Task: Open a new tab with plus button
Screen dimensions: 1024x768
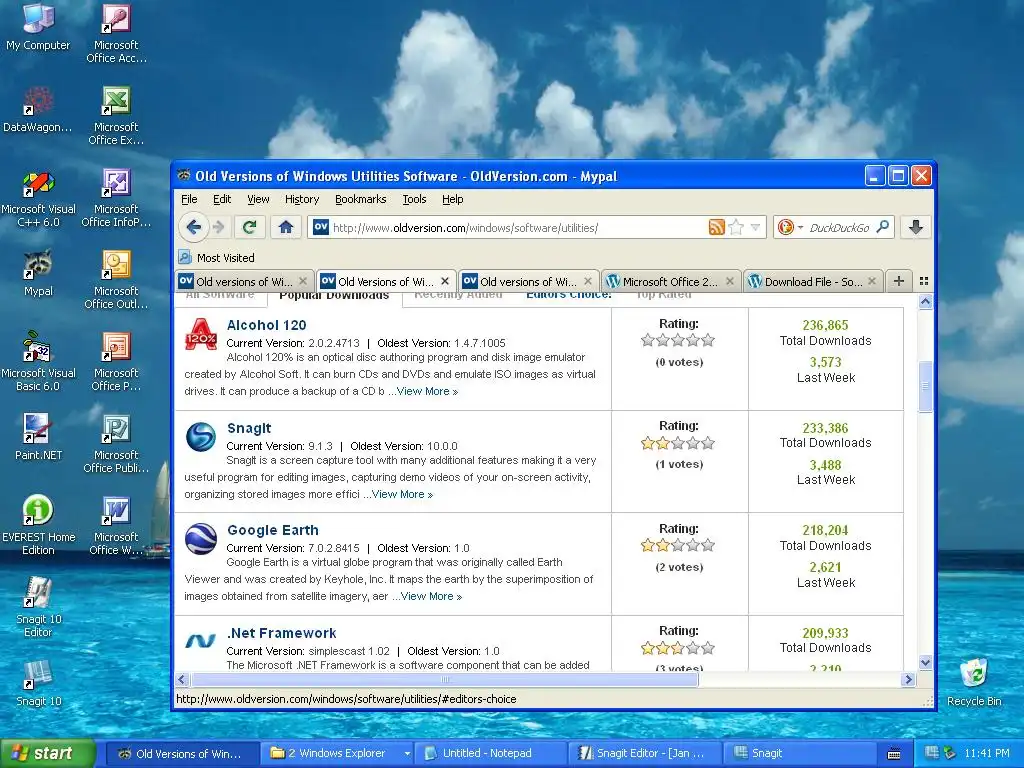Action: click(899, 281)
